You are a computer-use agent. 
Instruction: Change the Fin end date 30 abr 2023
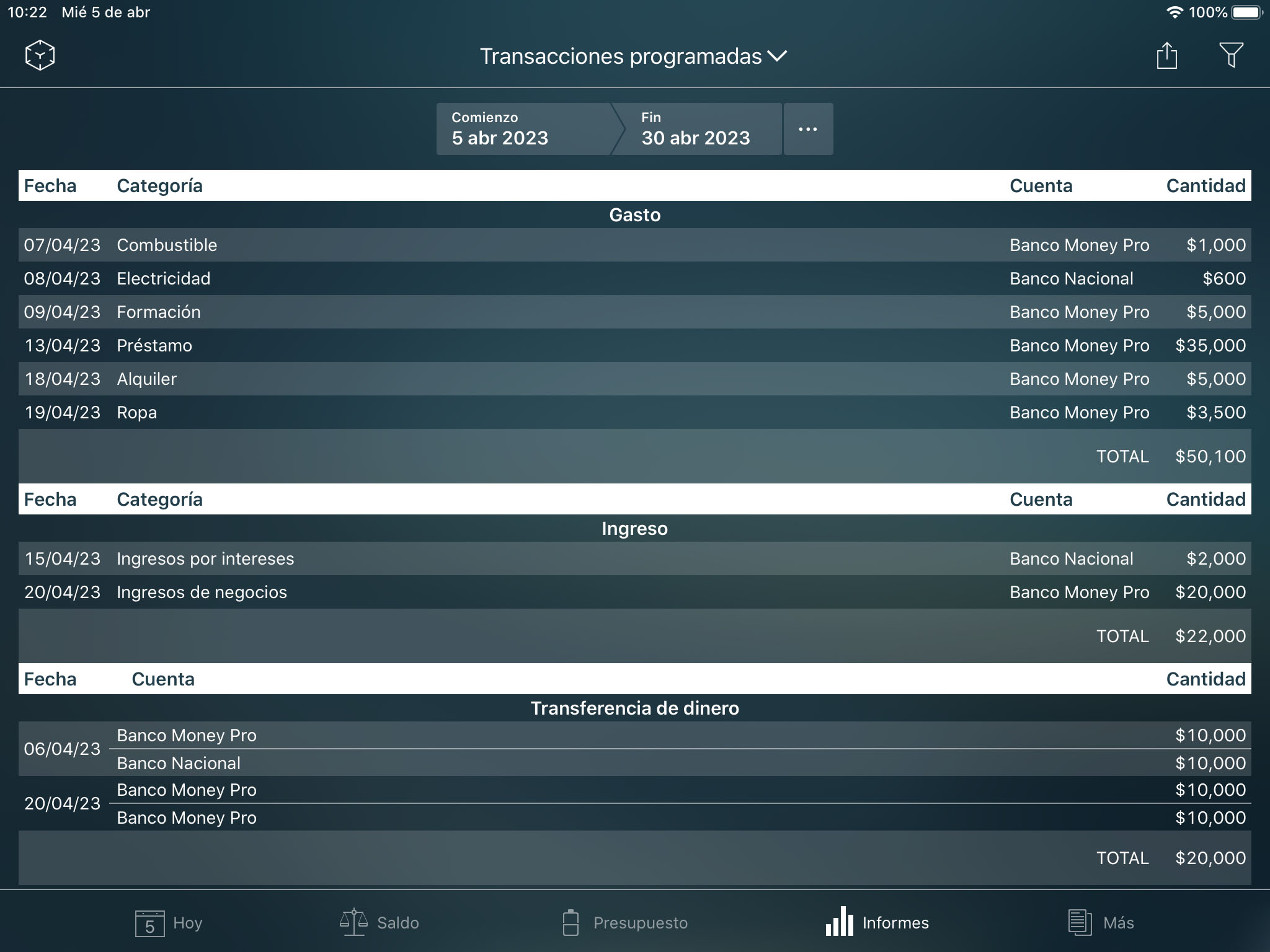[696, 129]
